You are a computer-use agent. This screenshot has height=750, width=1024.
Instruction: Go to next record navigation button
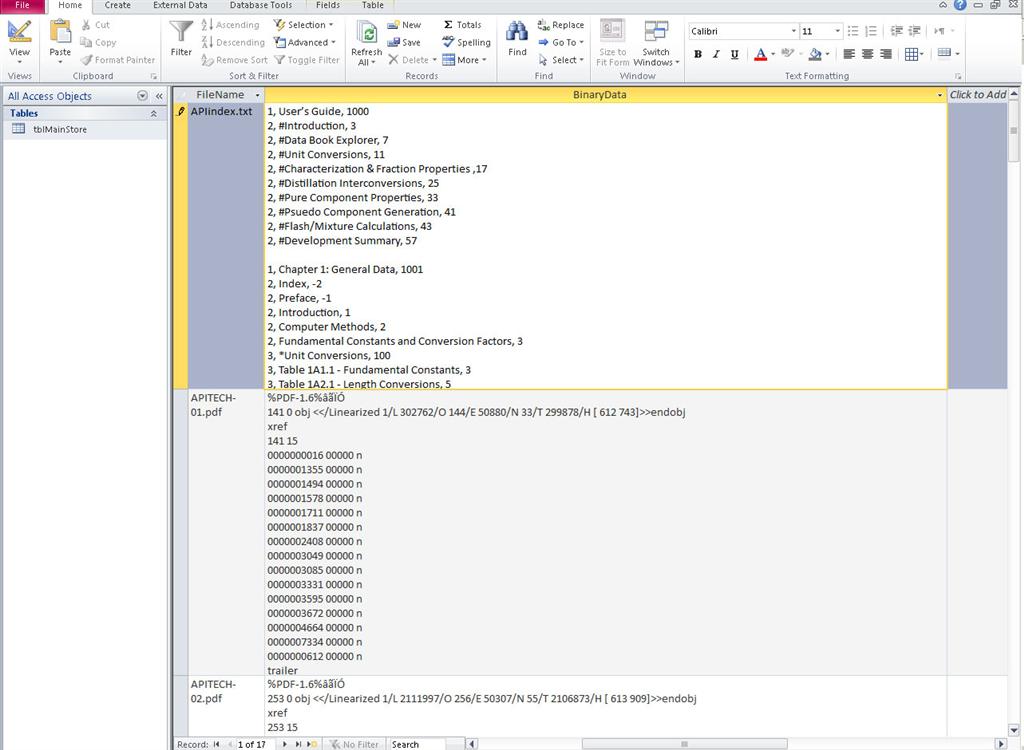tap(285, 744)
